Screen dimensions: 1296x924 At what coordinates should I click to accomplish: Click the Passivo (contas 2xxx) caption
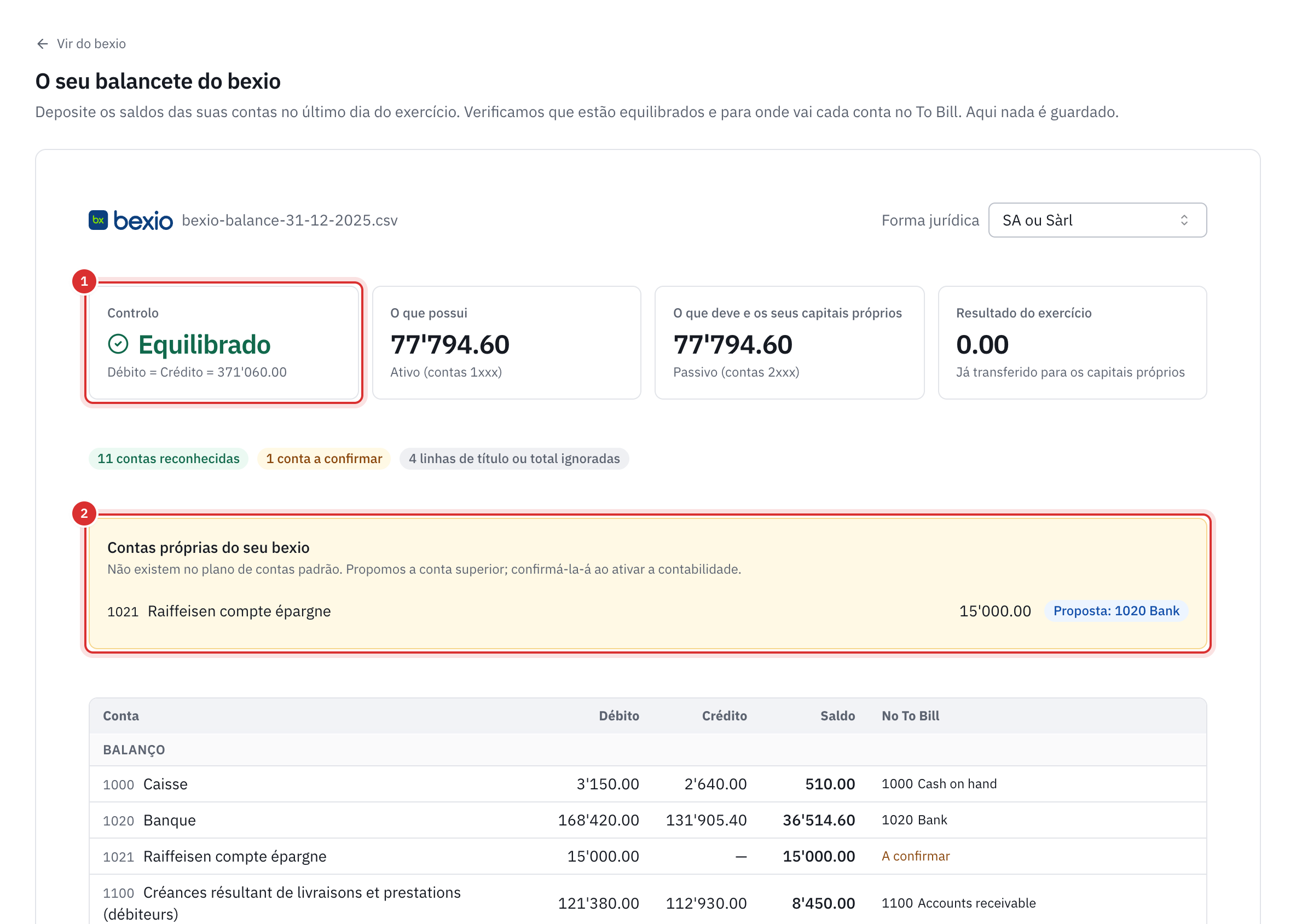pyautogui.click(x=736, y=372)
